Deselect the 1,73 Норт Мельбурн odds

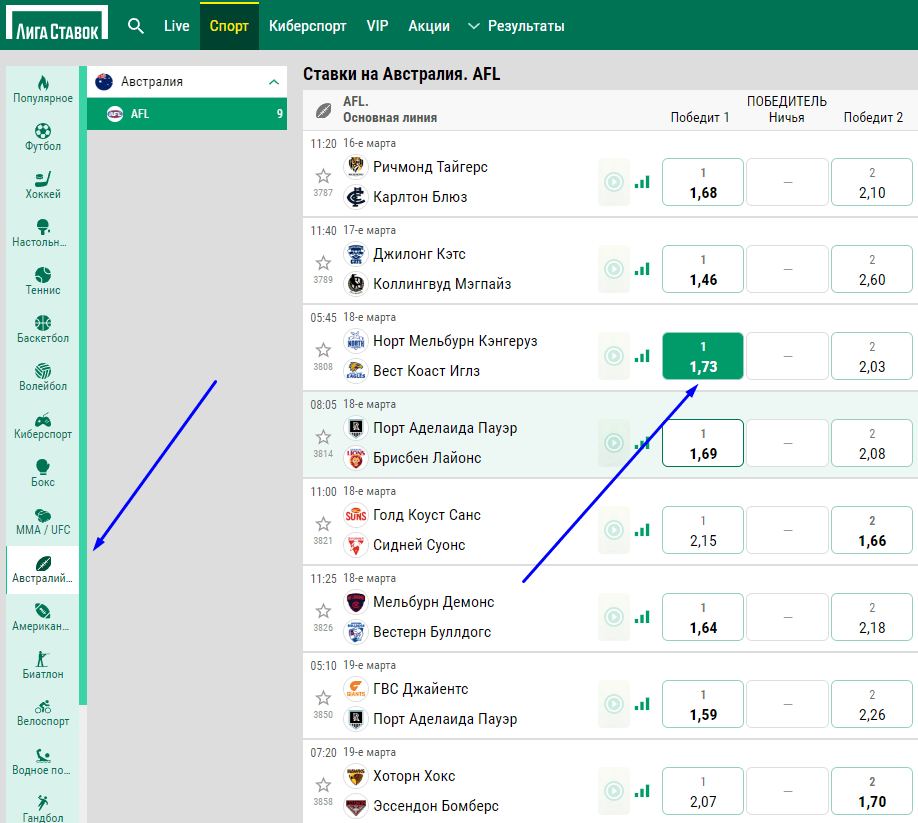coord(703,356)
